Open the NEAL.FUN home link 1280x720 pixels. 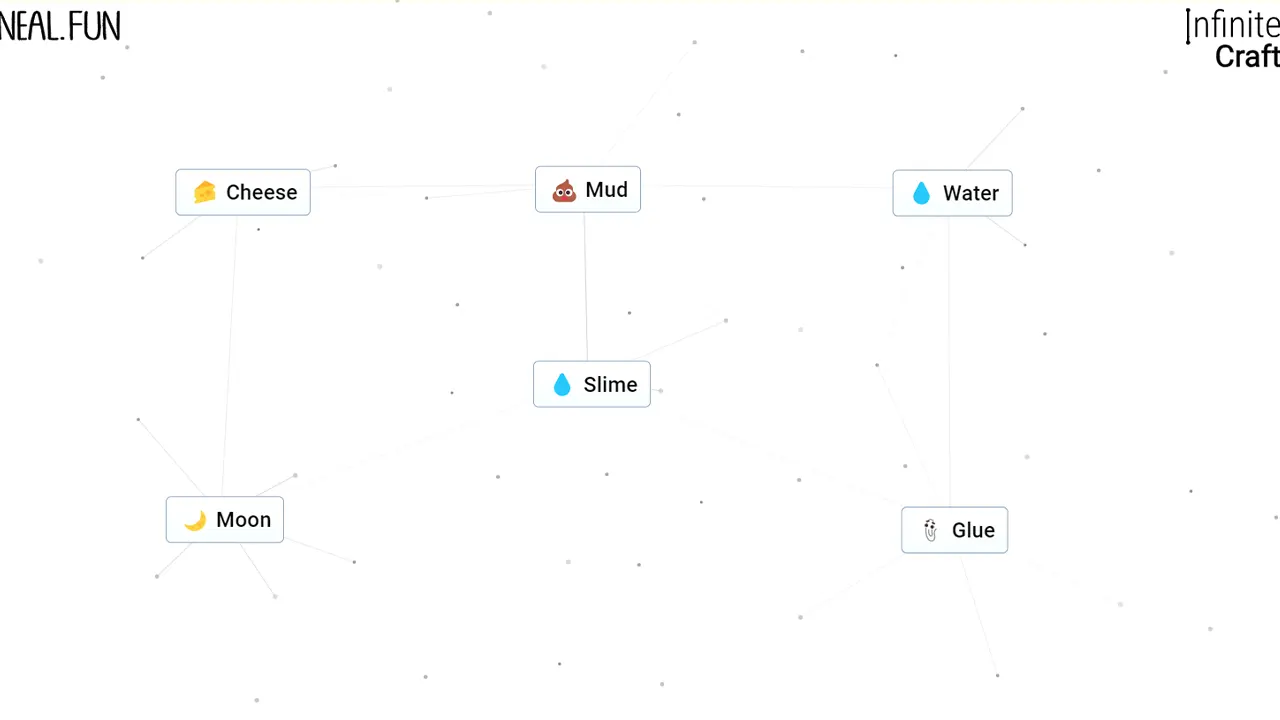tap(60, 26)
